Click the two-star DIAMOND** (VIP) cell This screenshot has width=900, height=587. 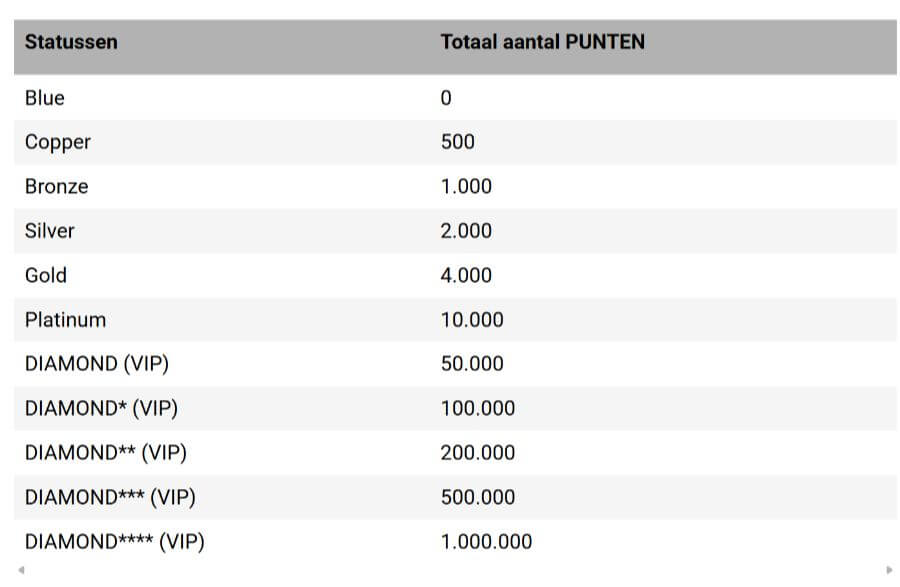[106, 453]
